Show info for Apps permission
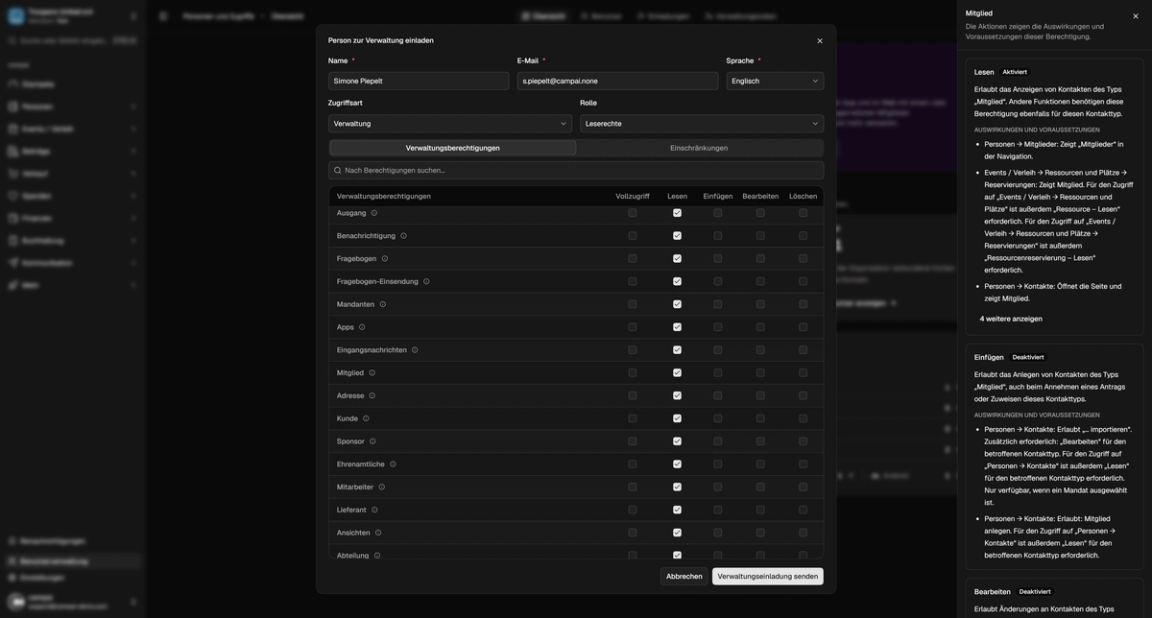 [x=361, y=327]
